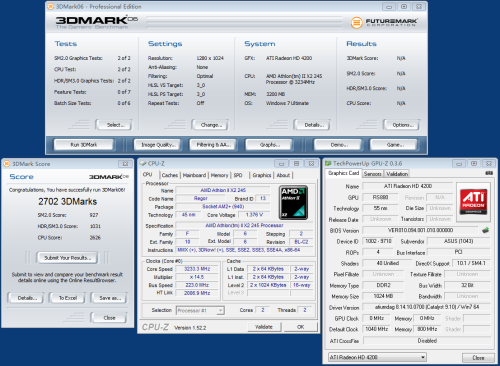The image size is (500, 366).
Task: Click Details under System in 3DMark06
Action: [x=312, y=125]
